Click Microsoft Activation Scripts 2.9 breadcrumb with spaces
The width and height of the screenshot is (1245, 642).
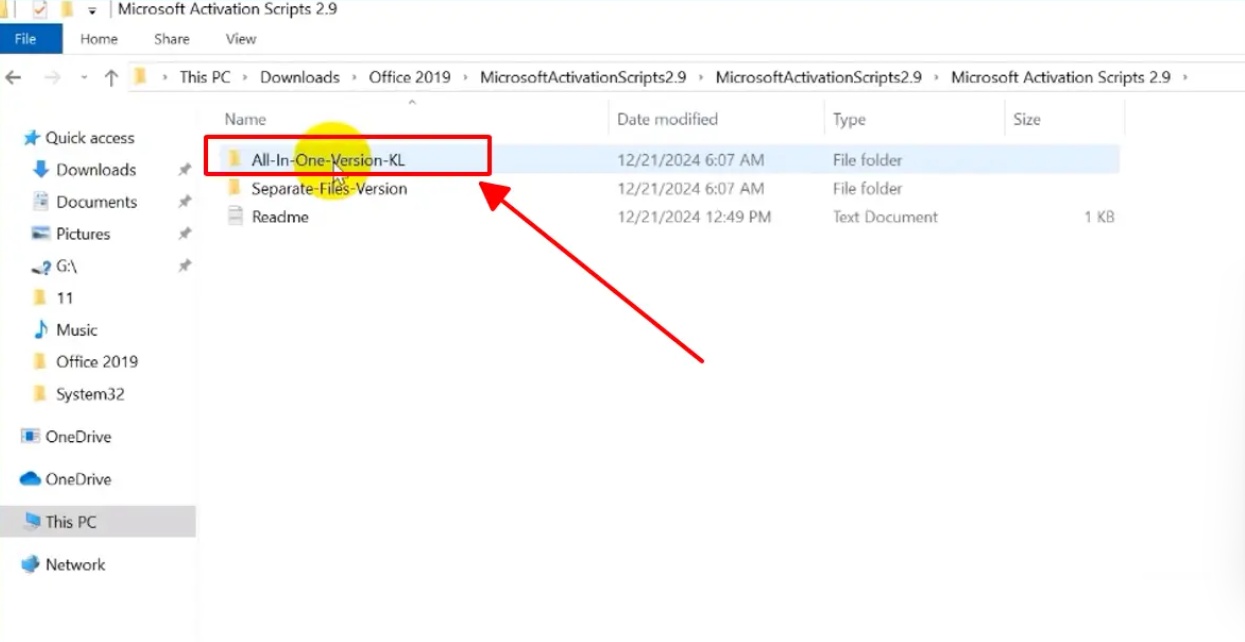click(1061, 77)
